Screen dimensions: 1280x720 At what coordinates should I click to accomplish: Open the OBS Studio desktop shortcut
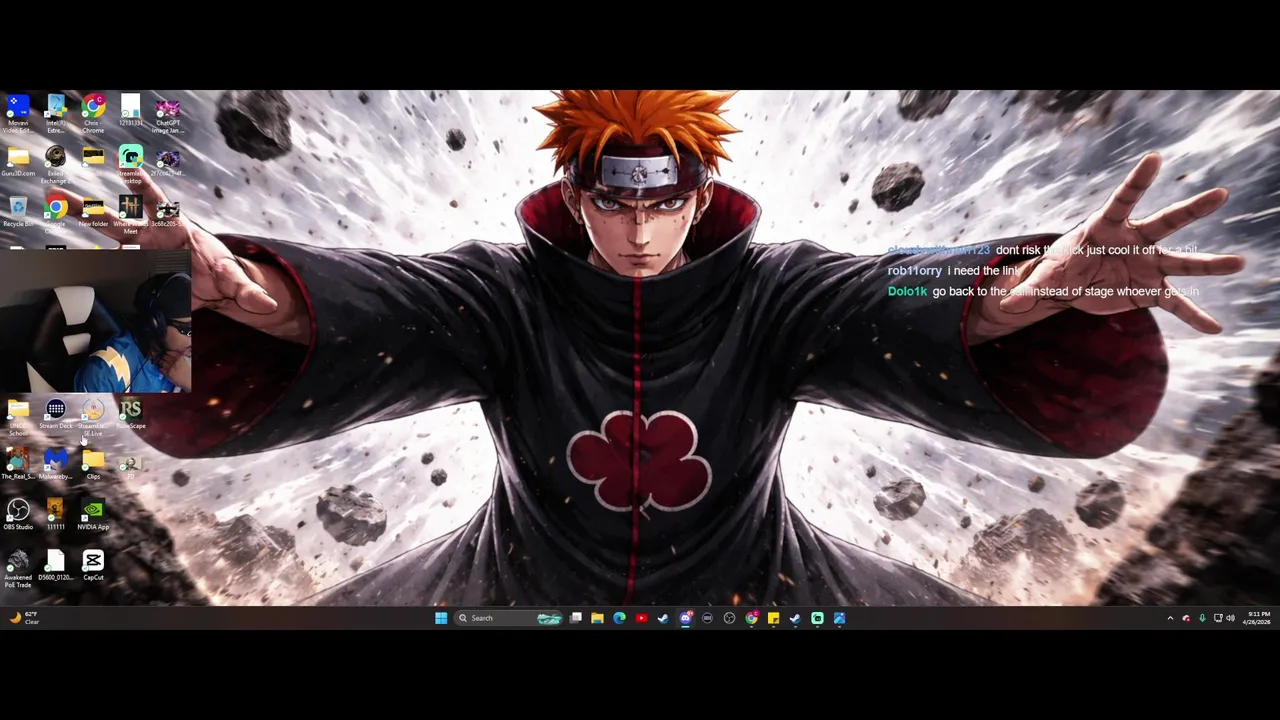(x=18, y=515)
